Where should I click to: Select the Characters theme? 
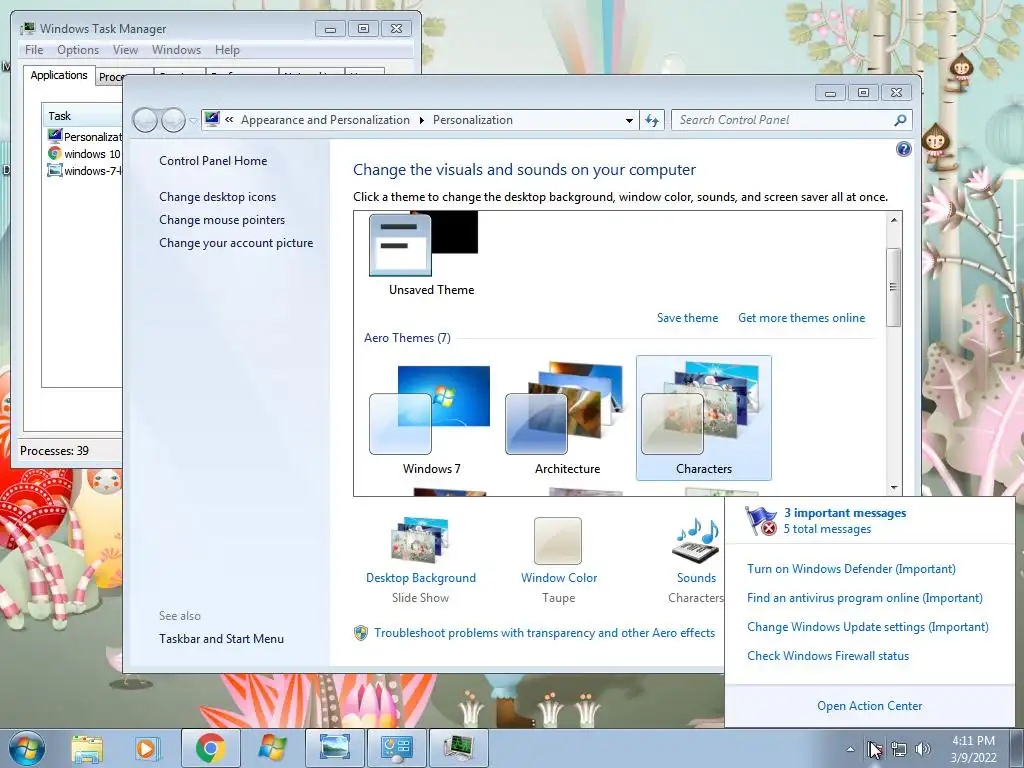[x=703, y=418]
